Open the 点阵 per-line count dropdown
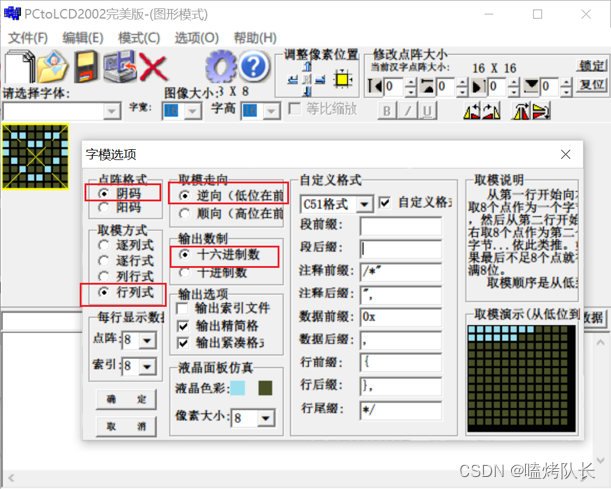This screenshot has height=489, width=611. coord(147,341)
